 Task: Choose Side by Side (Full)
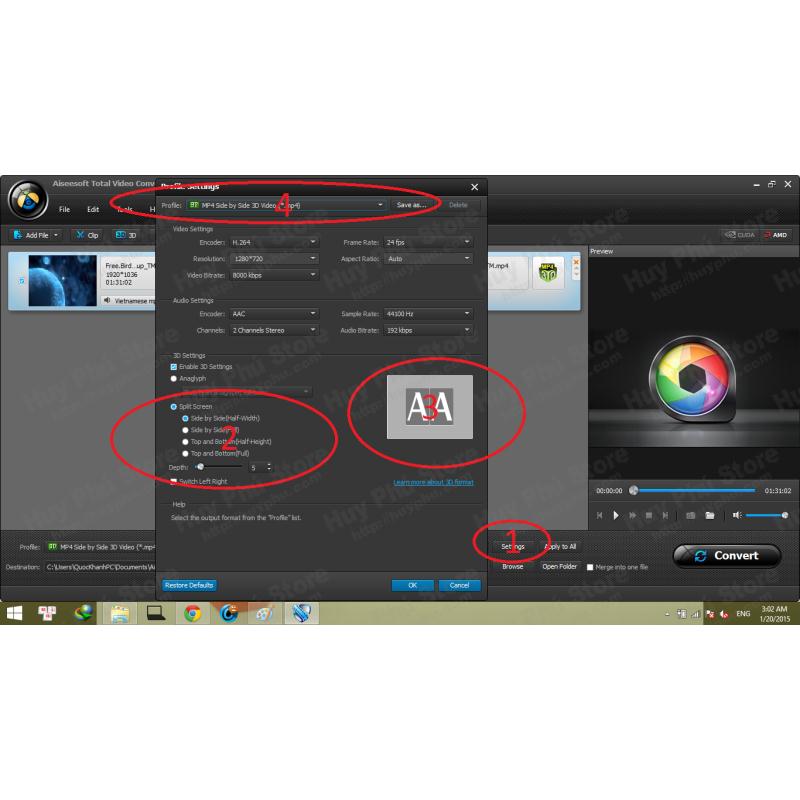coord(185,430)
